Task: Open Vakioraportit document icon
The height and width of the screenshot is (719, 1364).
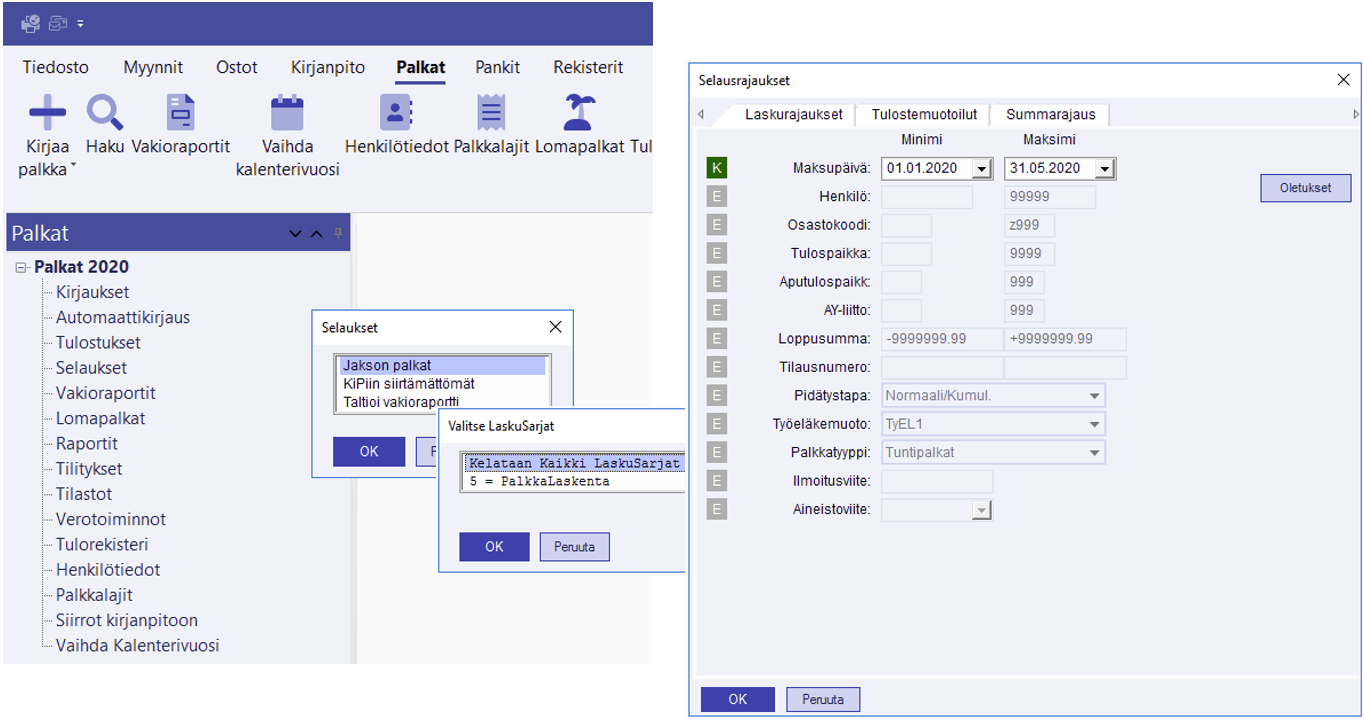Action: [181, 113]
